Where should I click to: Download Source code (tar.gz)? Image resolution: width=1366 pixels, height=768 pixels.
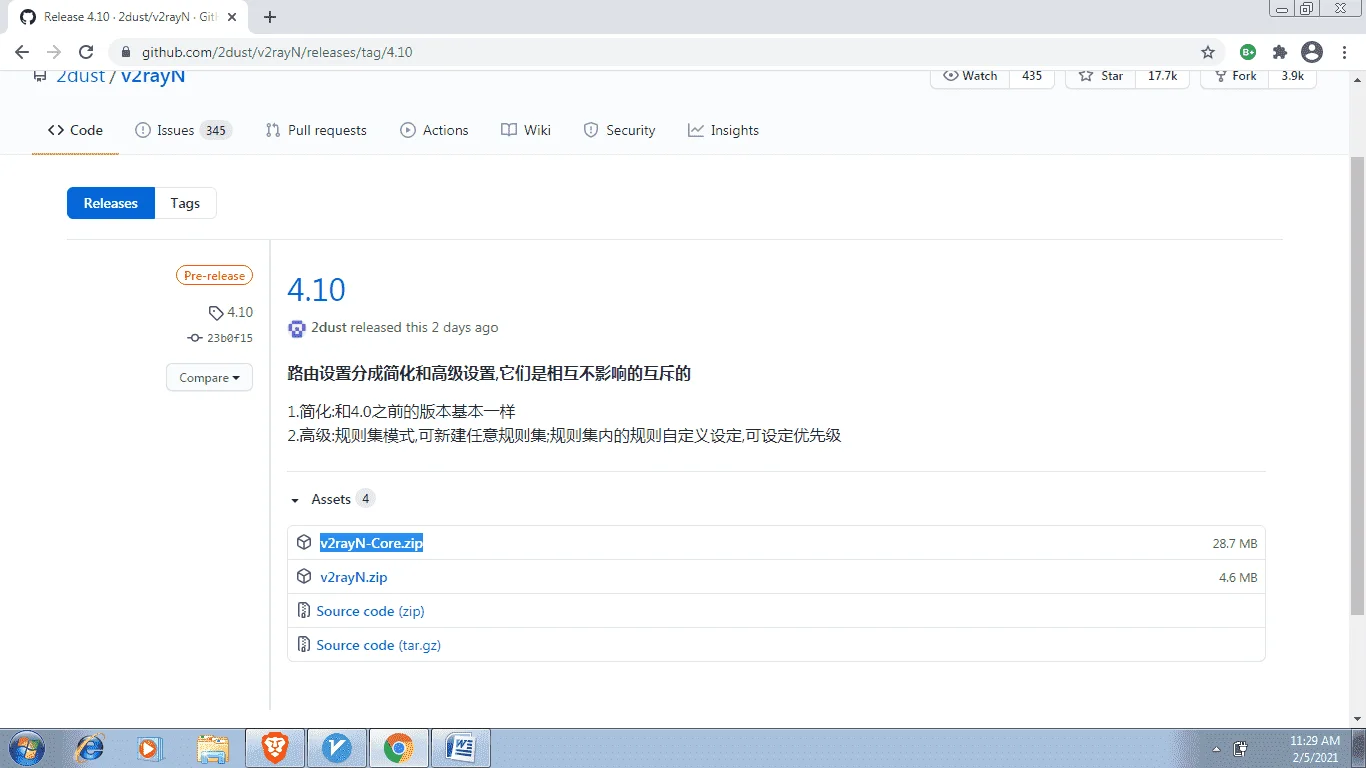[x=378, y=645]
